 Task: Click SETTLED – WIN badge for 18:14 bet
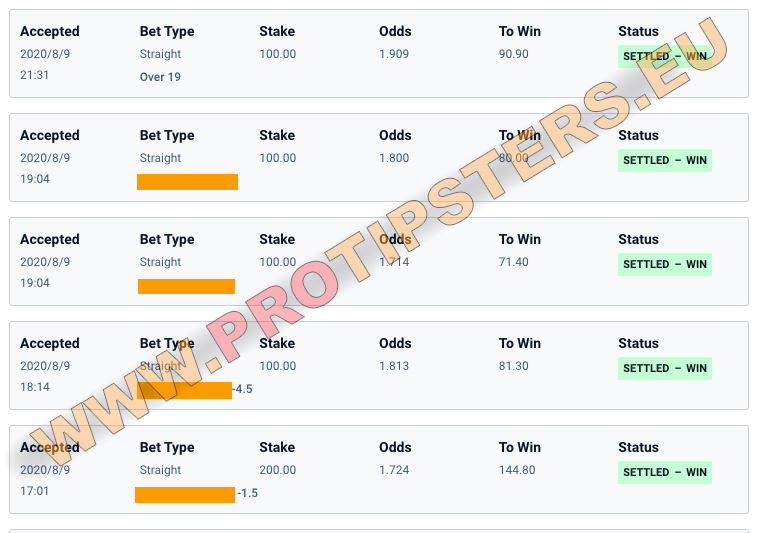tap(664, 368)
